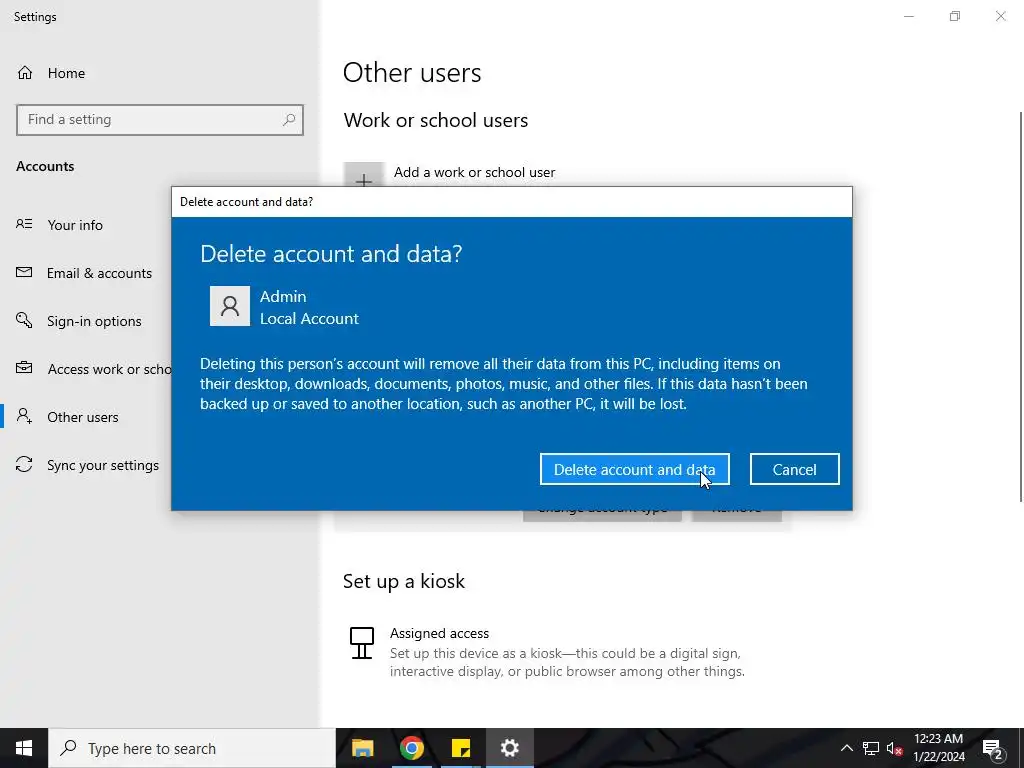This screenshot has height=768, width=1024.
Task: Open the taskbar clock and date
Action: tap(938, 748)
